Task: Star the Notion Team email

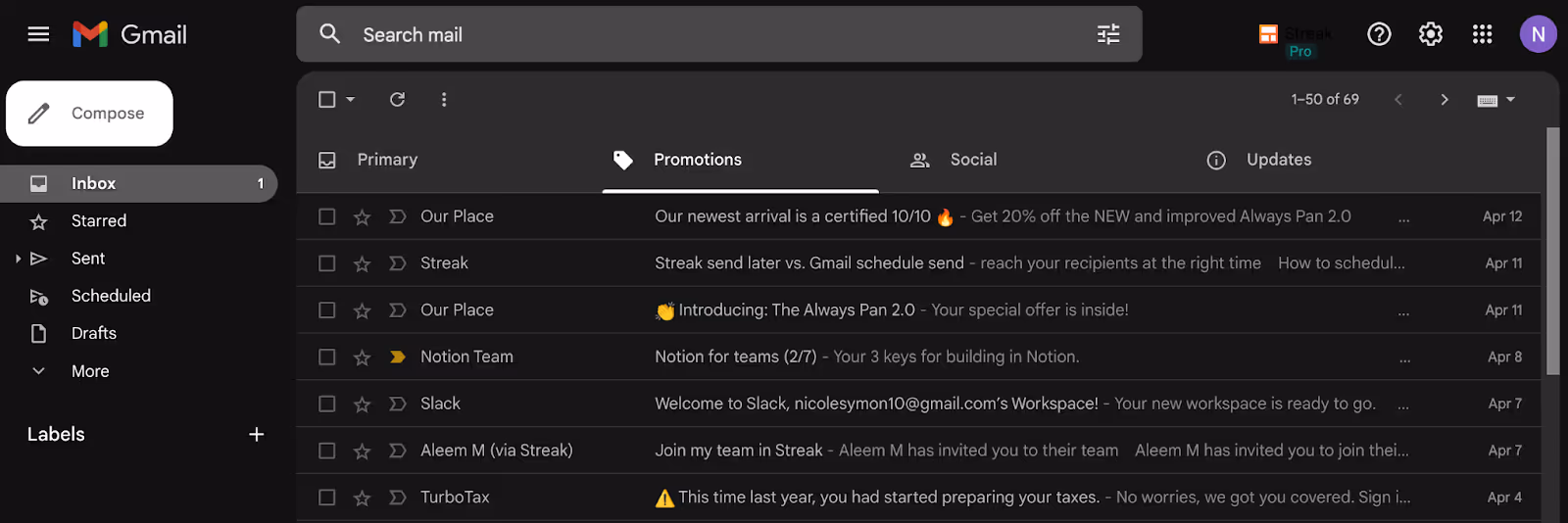Action: point(362,357)
